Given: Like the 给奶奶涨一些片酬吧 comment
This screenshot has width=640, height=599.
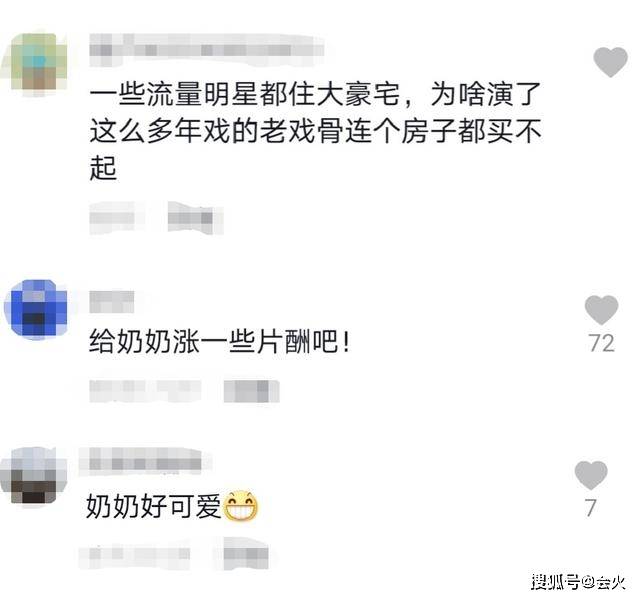Looking at the screenshot, I should point(601,310).
